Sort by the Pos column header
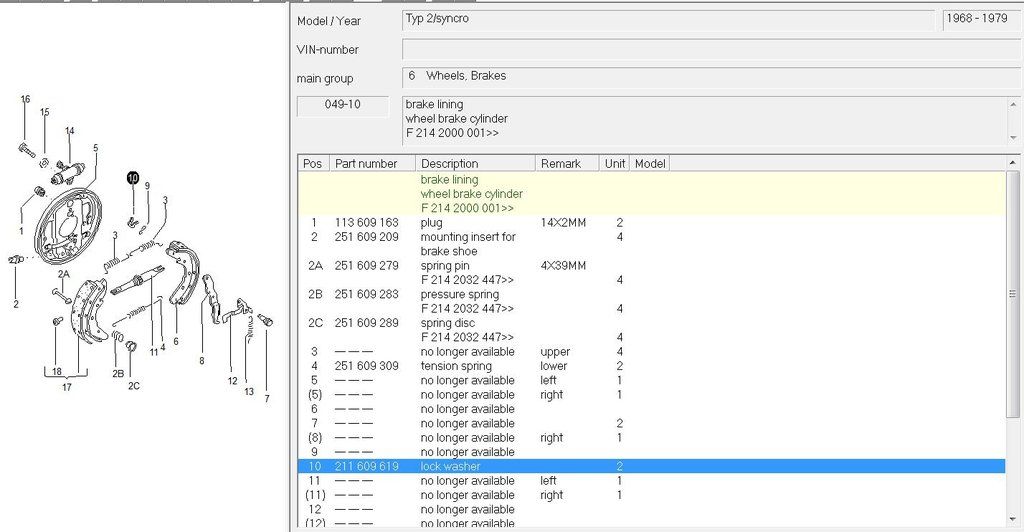Screen dimensions: 1024x532 tap(313, 163)
